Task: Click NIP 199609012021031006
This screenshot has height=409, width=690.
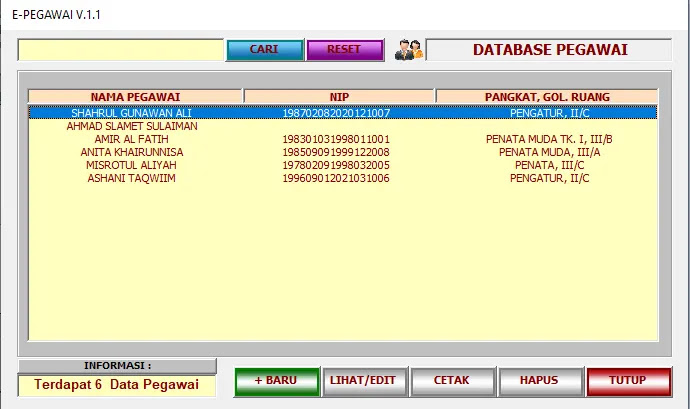Action: (336, 178)
